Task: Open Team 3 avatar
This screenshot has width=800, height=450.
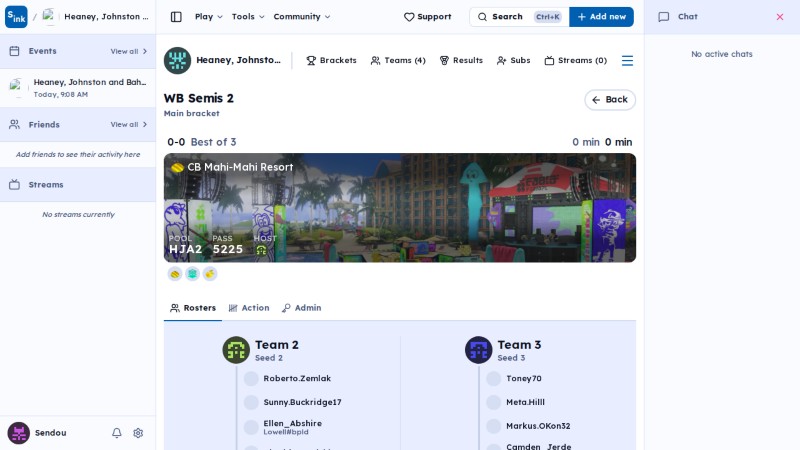Action: click(479, 350)
